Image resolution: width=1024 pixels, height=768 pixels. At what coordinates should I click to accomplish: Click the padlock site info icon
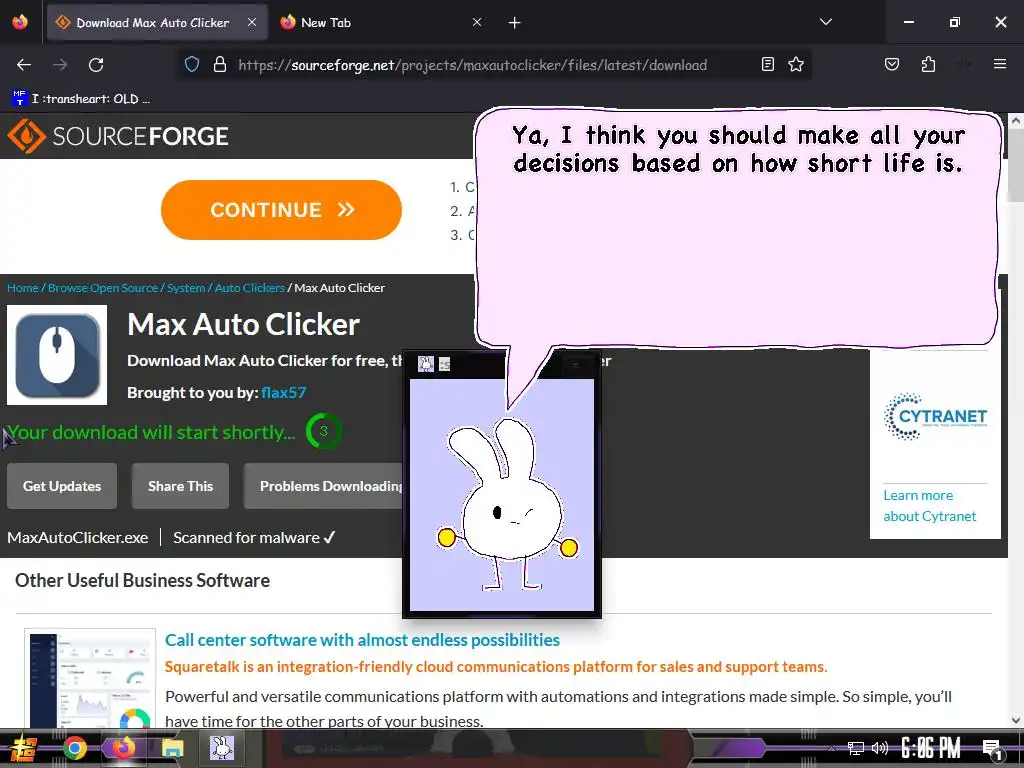coord(220,64)
